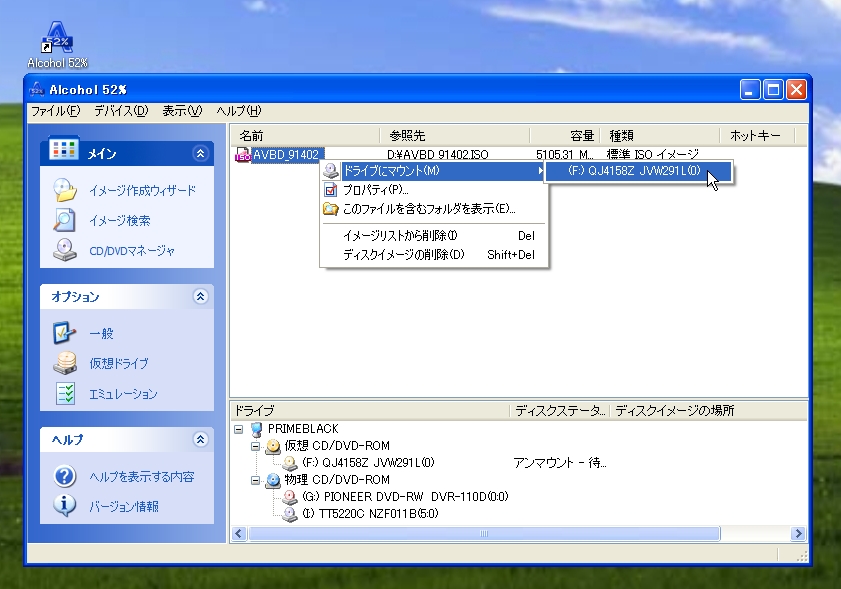Click the PRIMEBLACK computer icon
Viewport: 841px width, 589px height.
257,429
